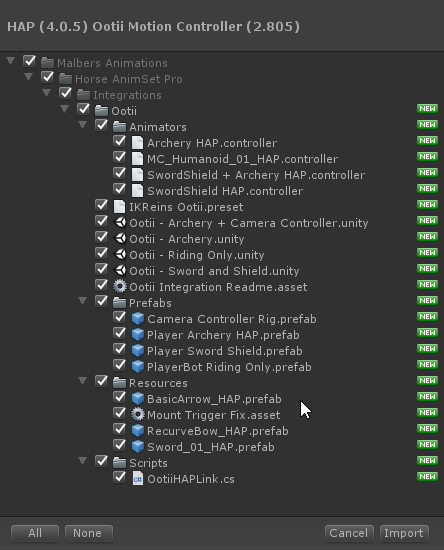Screen dimensions: 444x550
Task: Click the gear icon of Mount Trigger Fix.asset
Action: 138,415
